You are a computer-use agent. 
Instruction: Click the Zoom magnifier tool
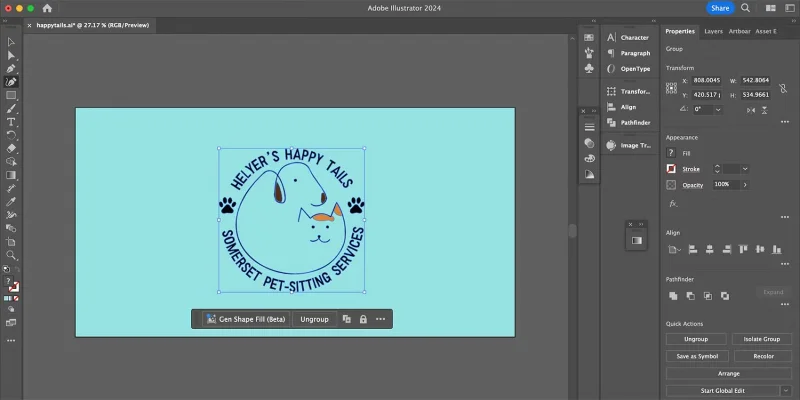coord(11,255)
